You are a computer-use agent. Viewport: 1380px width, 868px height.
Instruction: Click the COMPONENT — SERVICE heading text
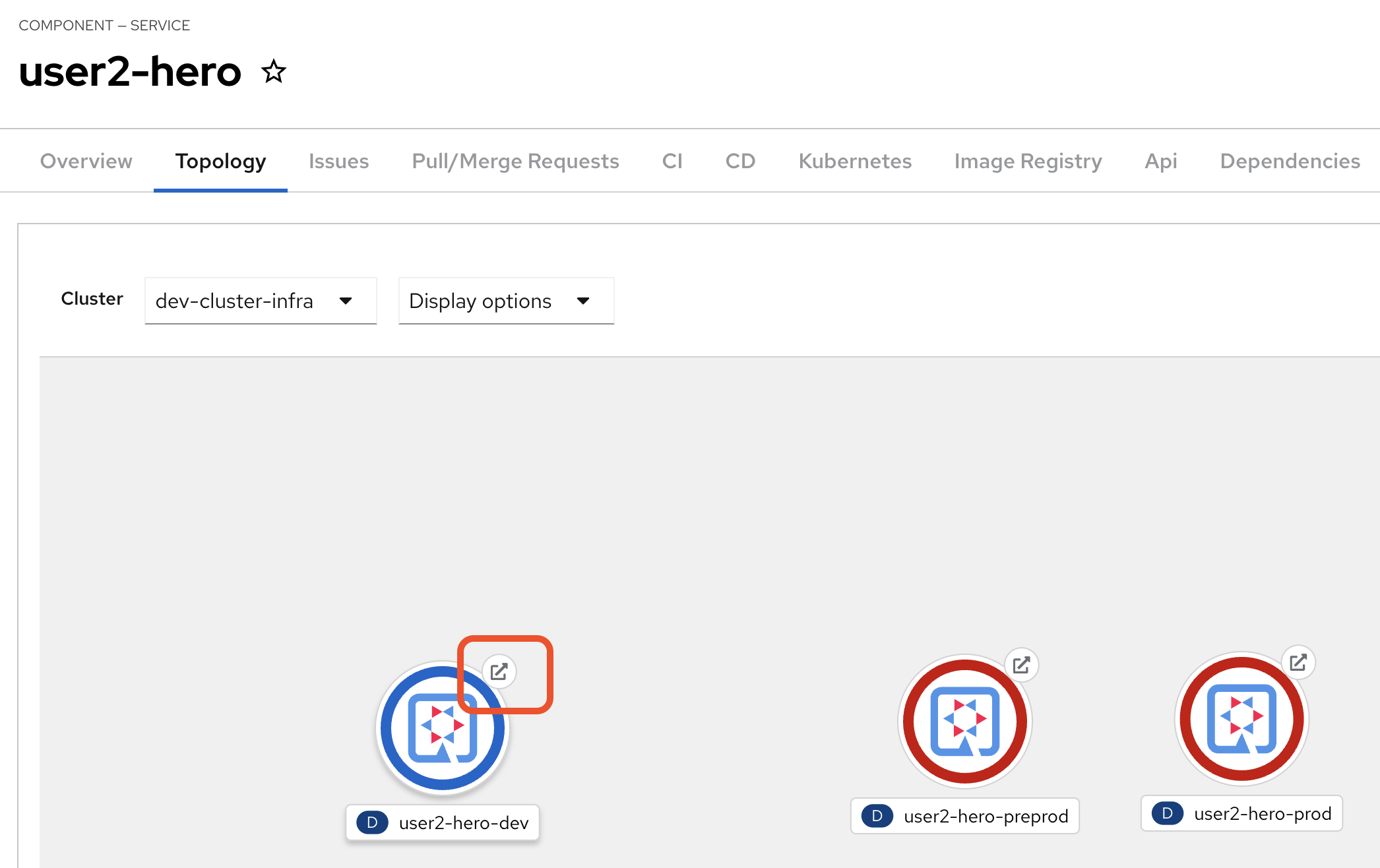point(104,25)
